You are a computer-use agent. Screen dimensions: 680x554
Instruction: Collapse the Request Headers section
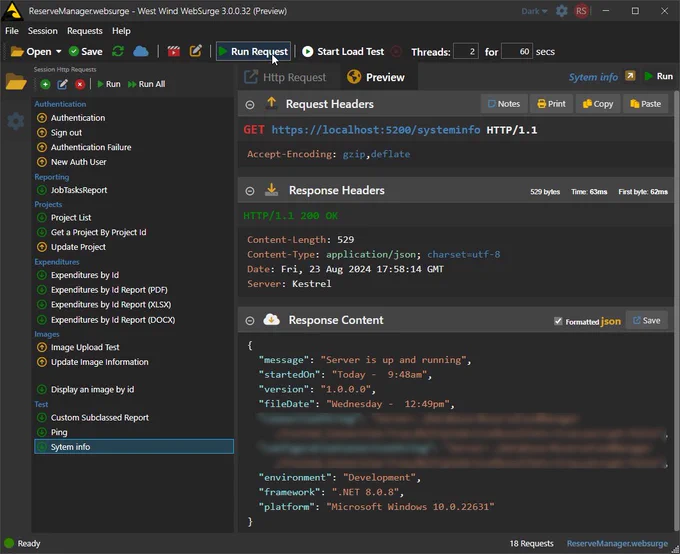(250, 105)
